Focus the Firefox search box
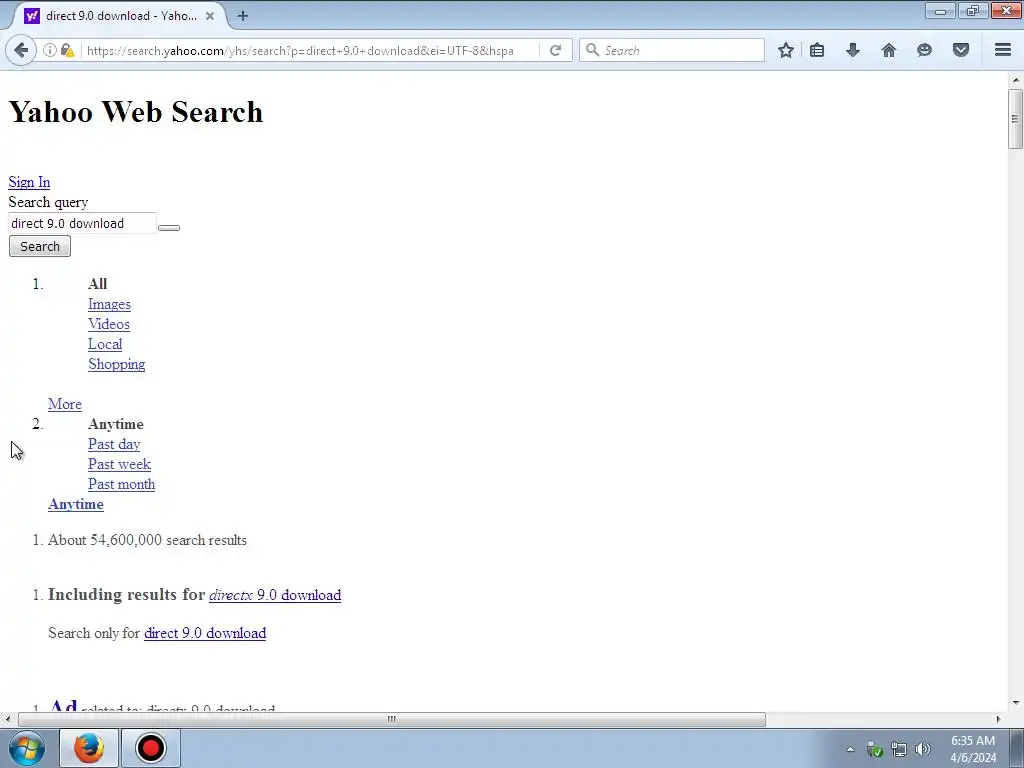 pyautogui.click(x=672, y=50)
